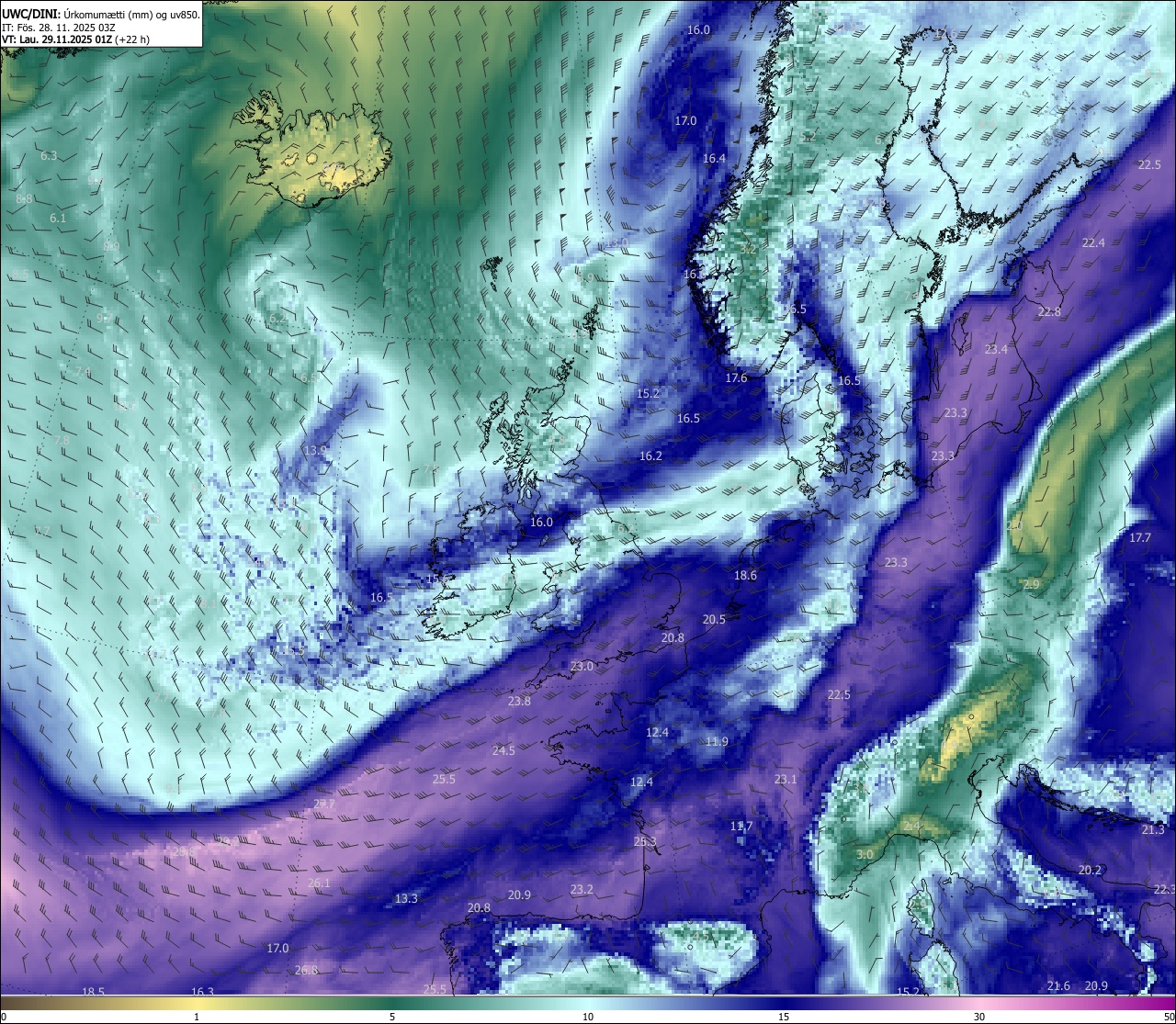The width and height of the screenshot is (1176, 1024).
Task: Click the color scale label 15
Action: click(x=784, y=1017)
